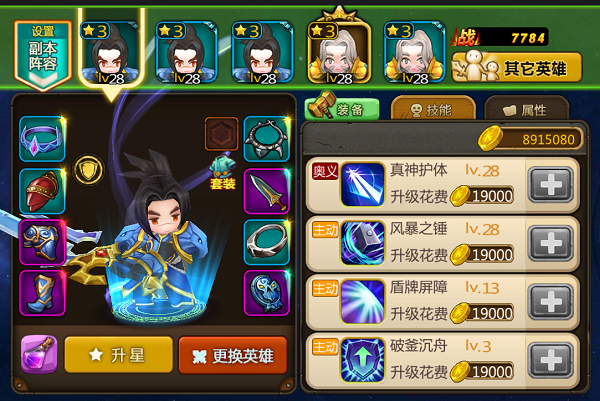Click the 升星 button

tap(119, 355)
